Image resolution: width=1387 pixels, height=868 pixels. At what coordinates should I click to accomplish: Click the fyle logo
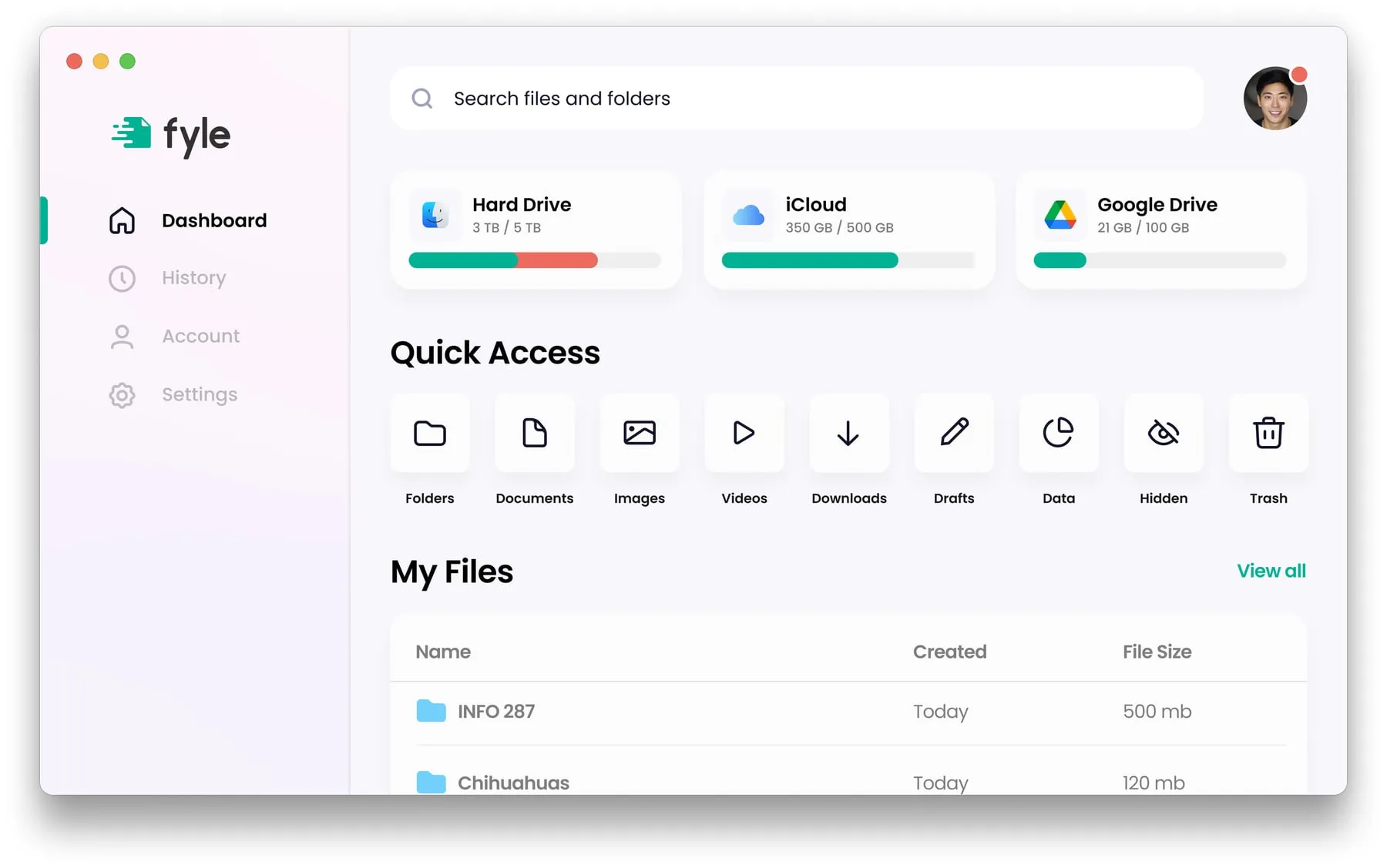tap(171, 136)
